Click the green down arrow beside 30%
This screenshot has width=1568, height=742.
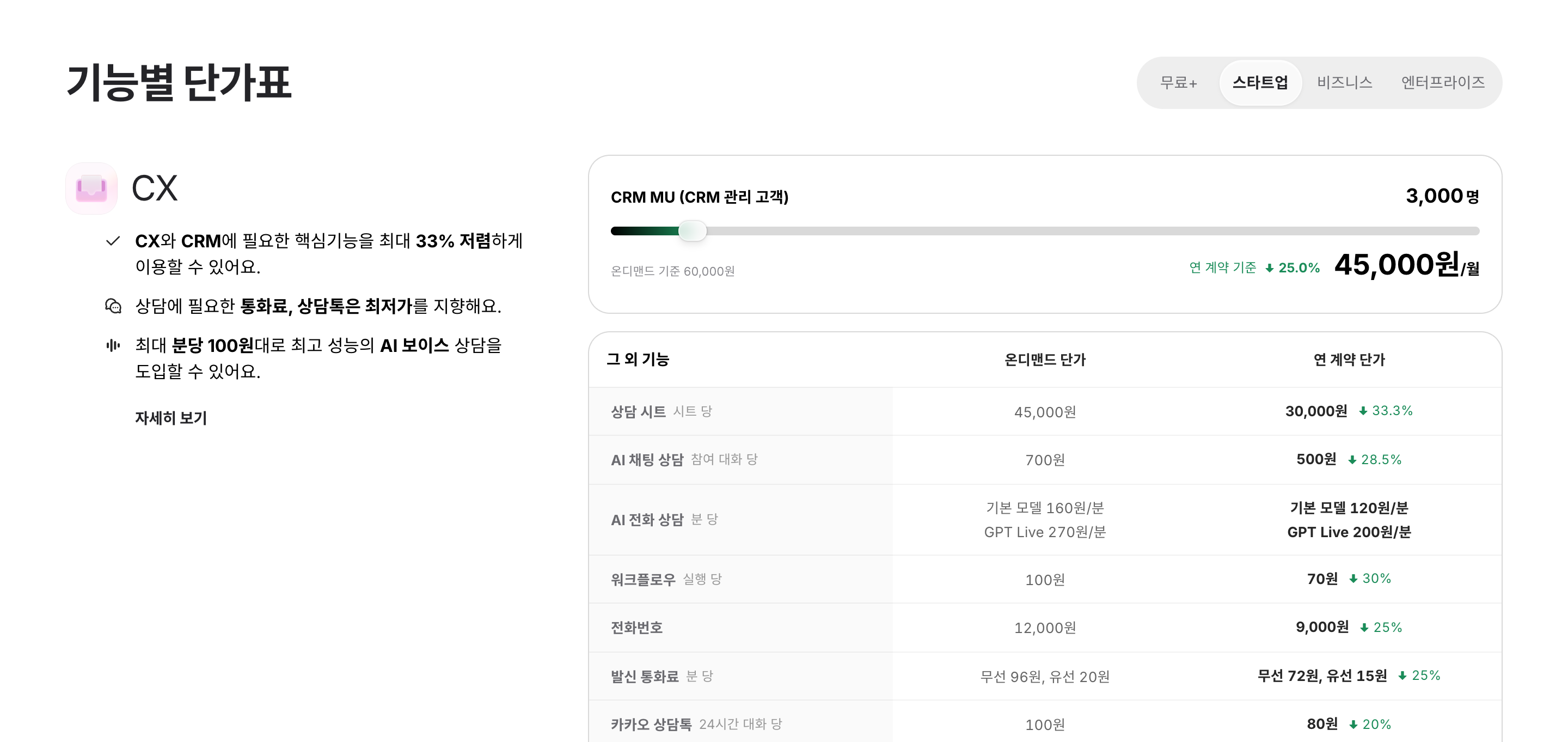1353,579
